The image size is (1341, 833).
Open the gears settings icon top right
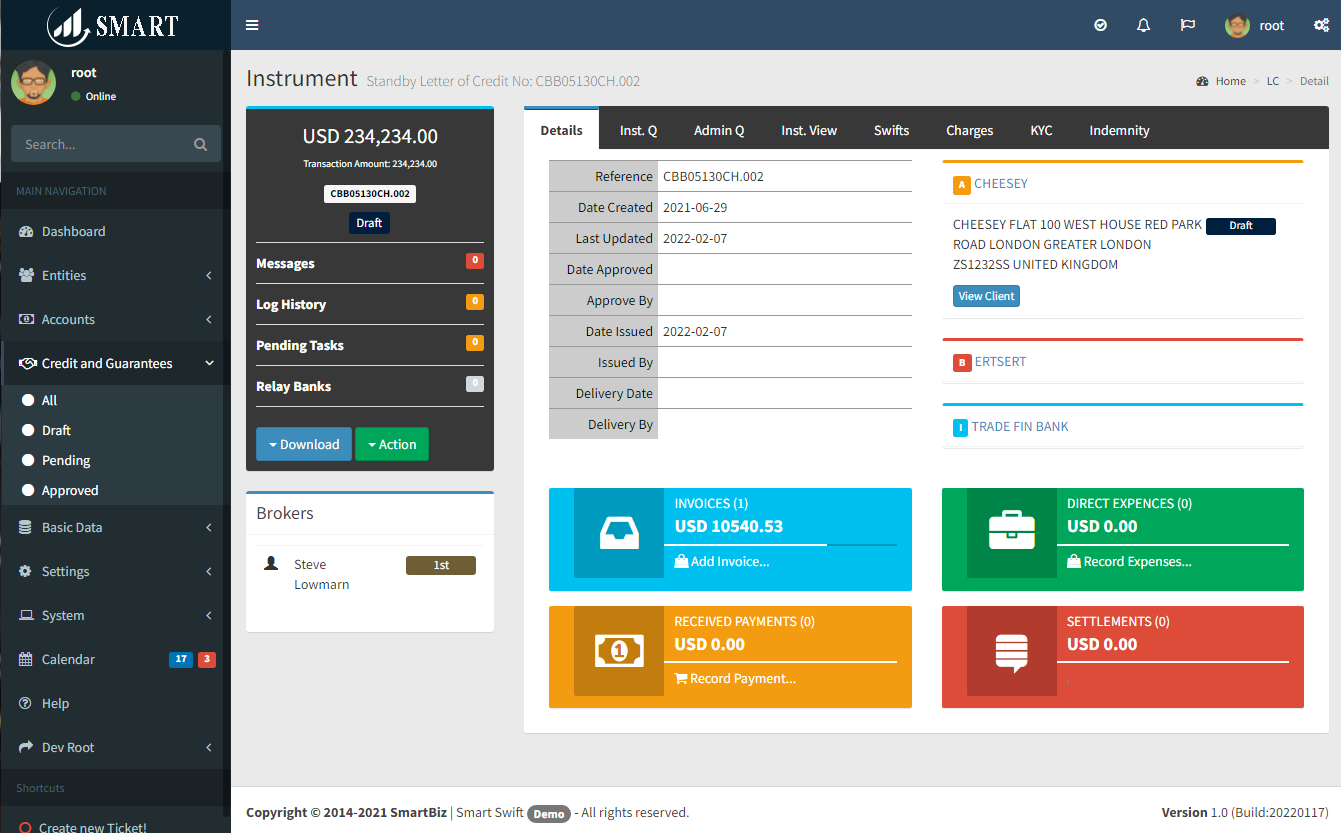1321,25
